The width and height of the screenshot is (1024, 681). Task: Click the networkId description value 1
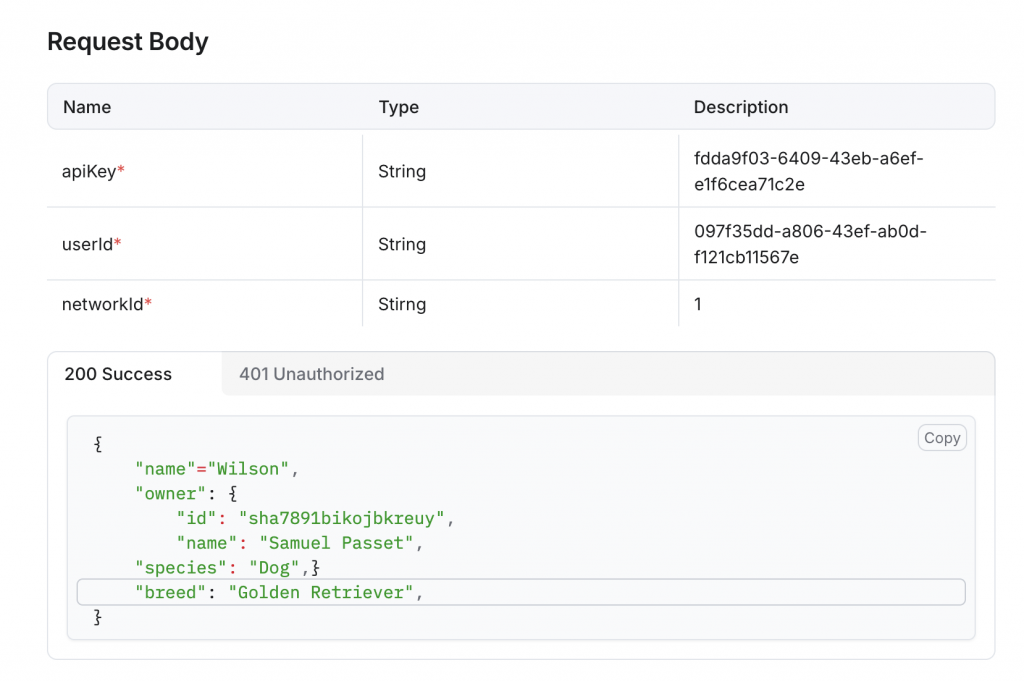pos(697,304)
